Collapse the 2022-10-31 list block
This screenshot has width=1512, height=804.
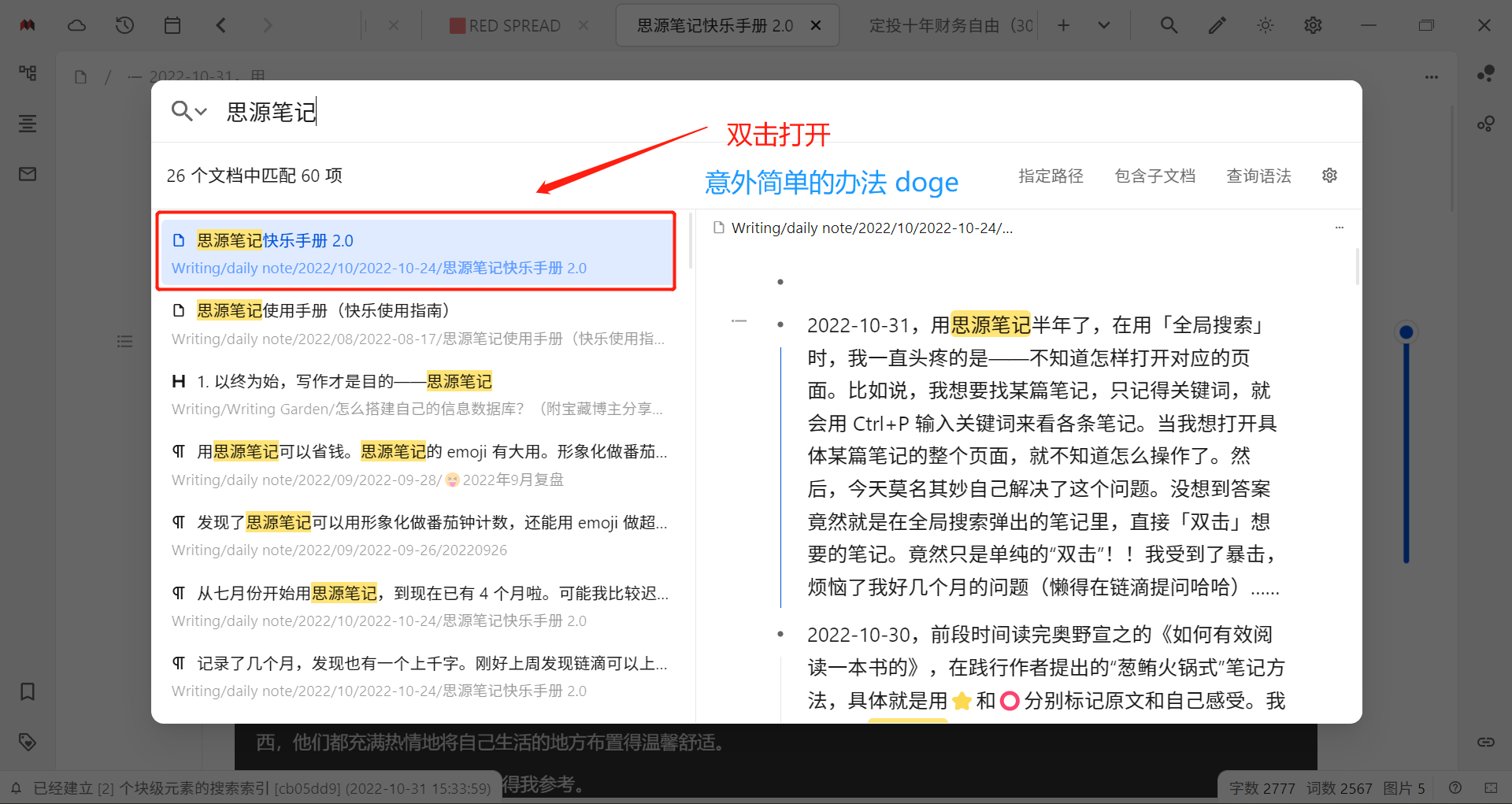(739, 320)
